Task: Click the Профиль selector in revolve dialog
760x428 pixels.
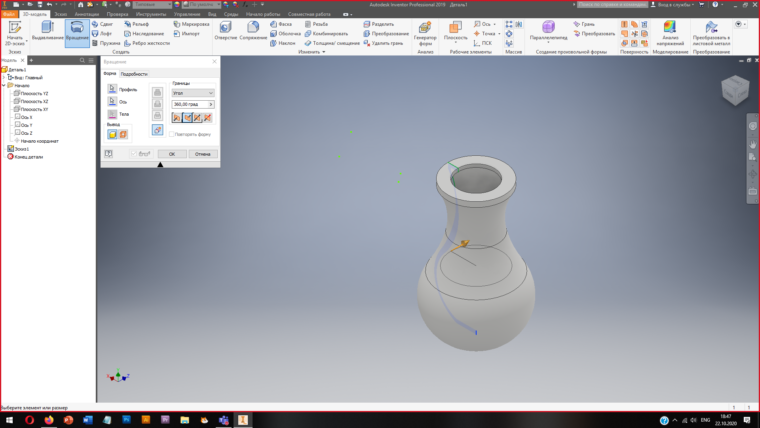Action: click(113, 89)
